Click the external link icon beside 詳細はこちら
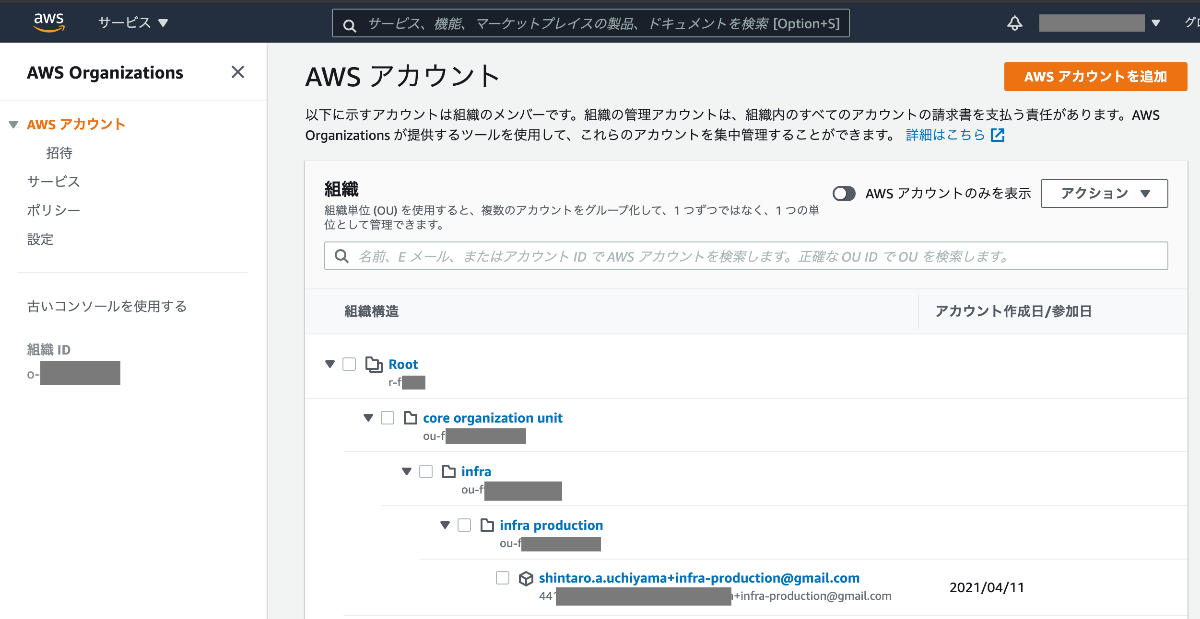Screen dimensions: 1200x619 click(x=997, y=135)
